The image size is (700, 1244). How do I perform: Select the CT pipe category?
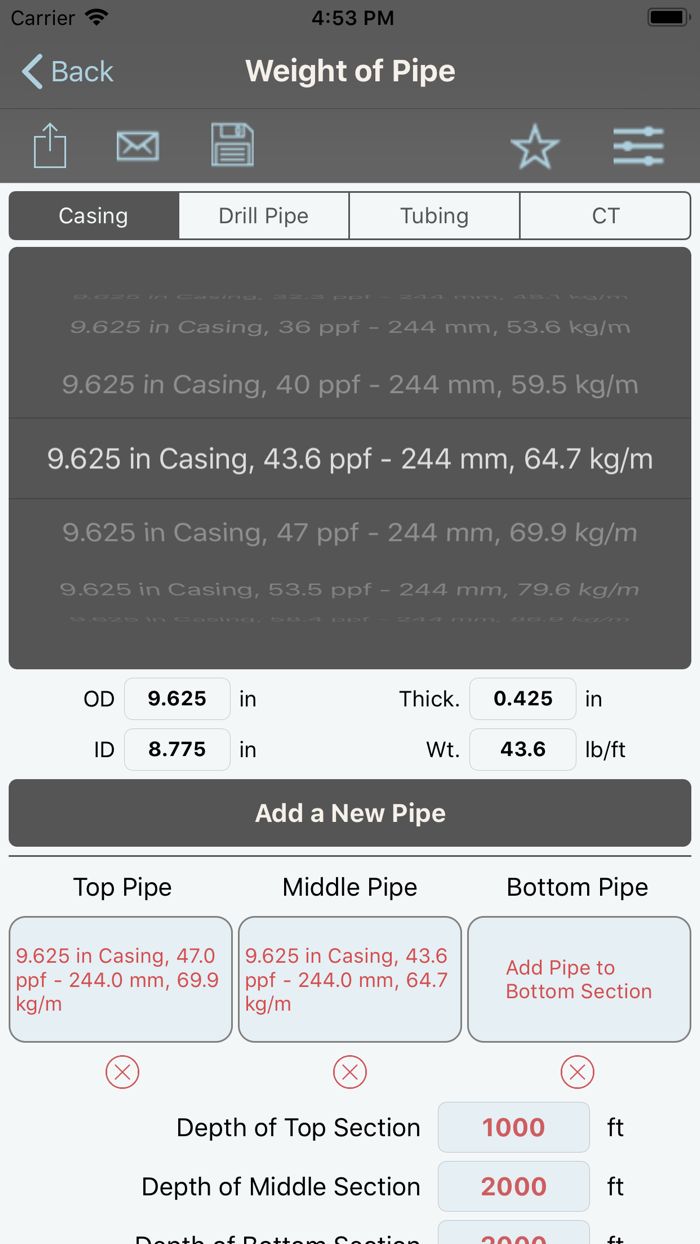coord(605,215)
